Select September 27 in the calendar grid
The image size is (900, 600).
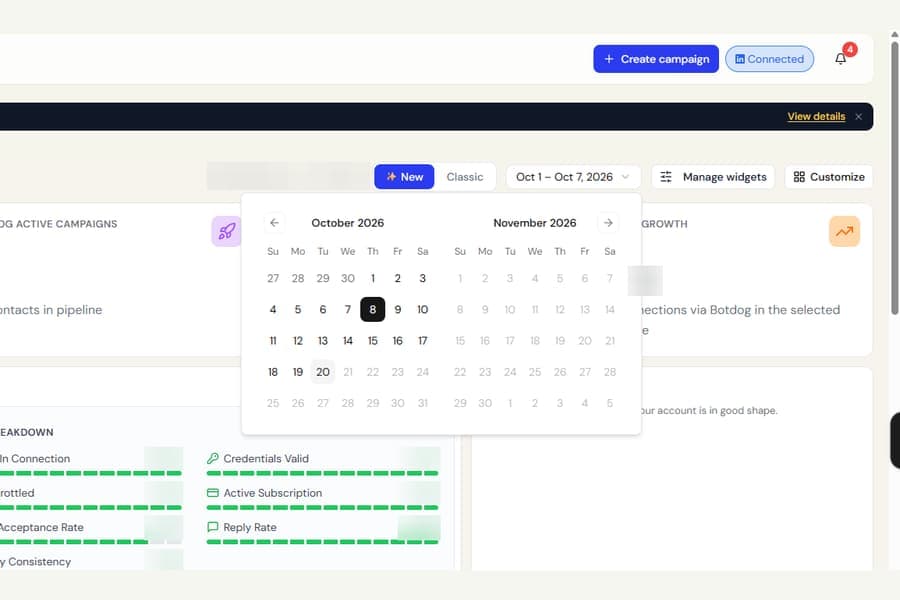click(273, 278)
